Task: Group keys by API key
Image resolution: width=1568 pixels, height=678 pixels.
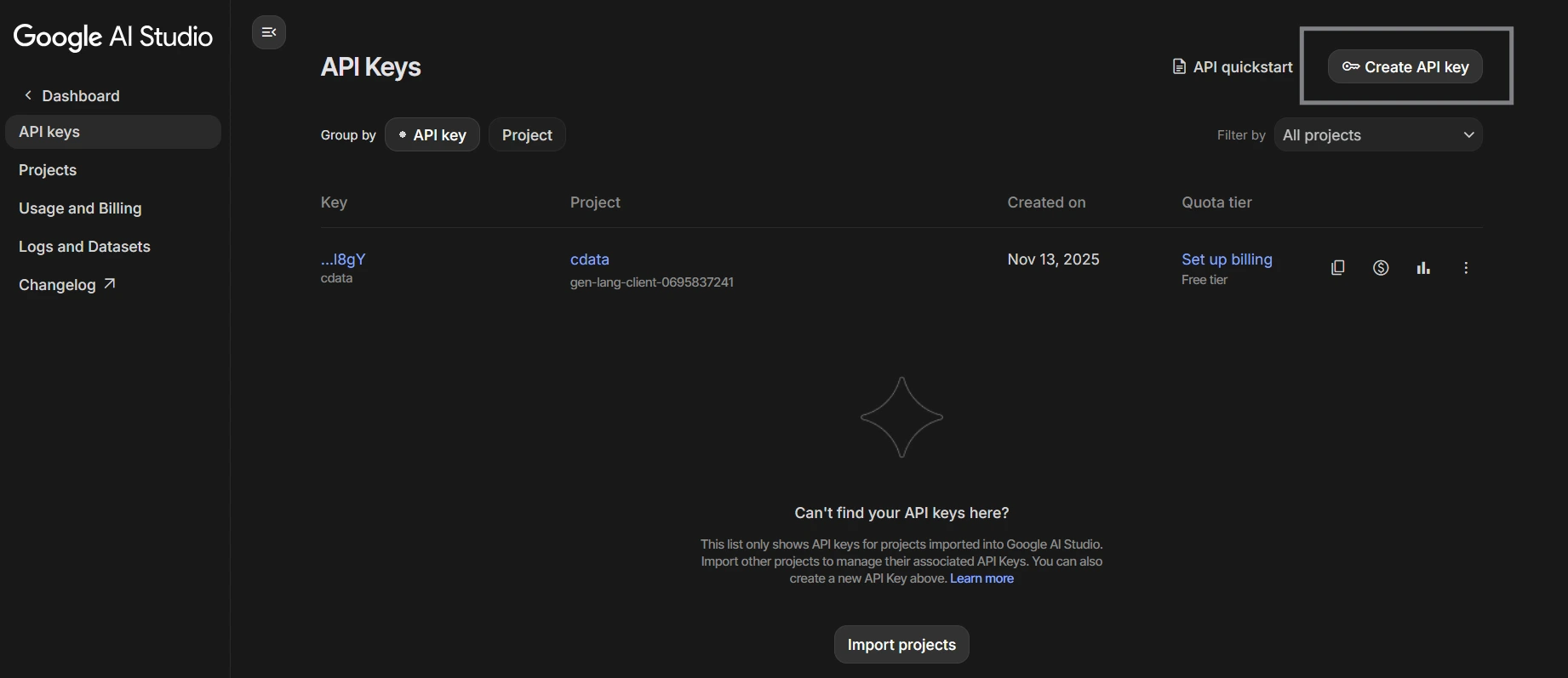Action: (432, 135)
